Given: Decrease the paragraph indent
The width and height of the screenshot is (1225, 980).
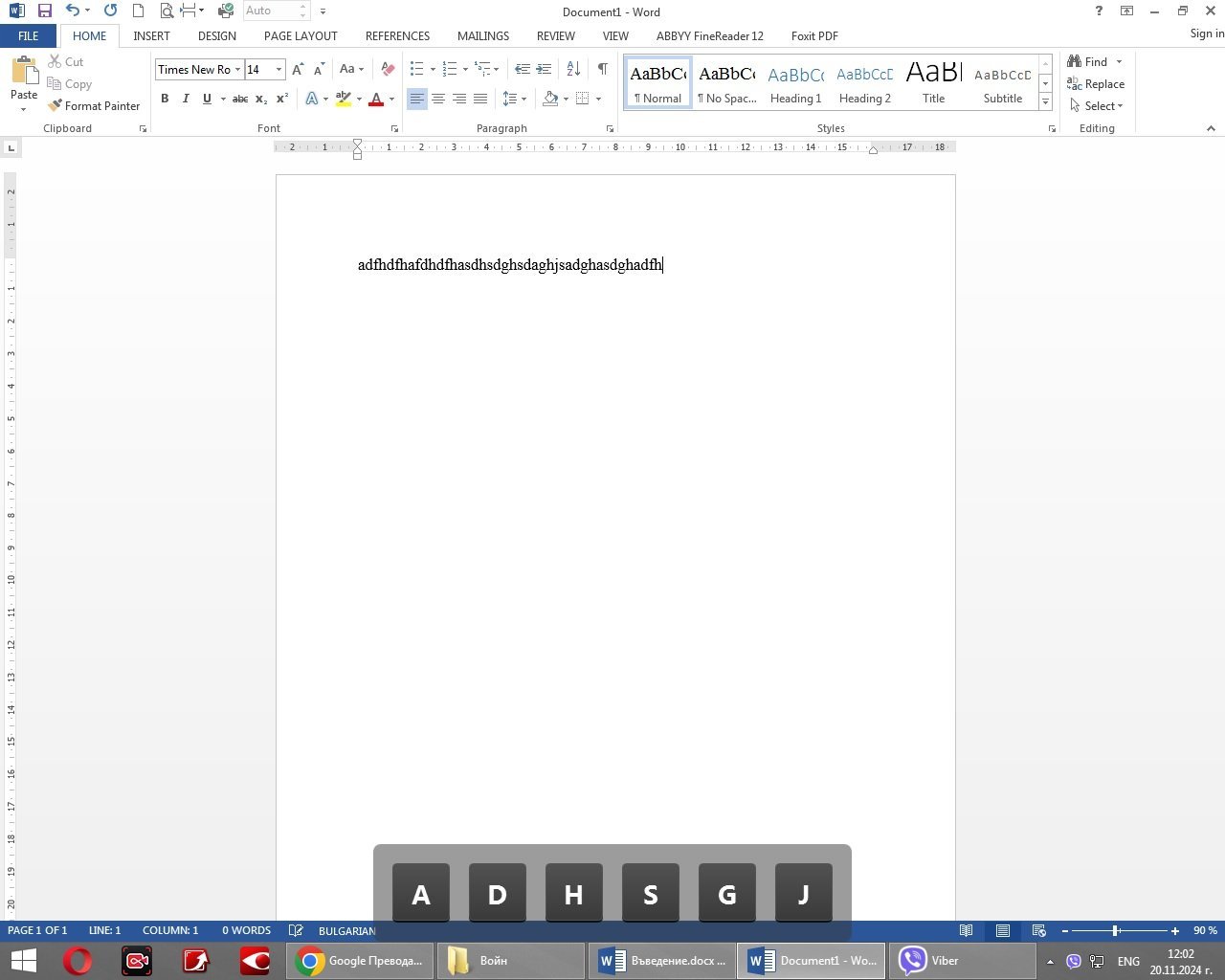Looking at the screenshot, I should (x=522, y=69).
